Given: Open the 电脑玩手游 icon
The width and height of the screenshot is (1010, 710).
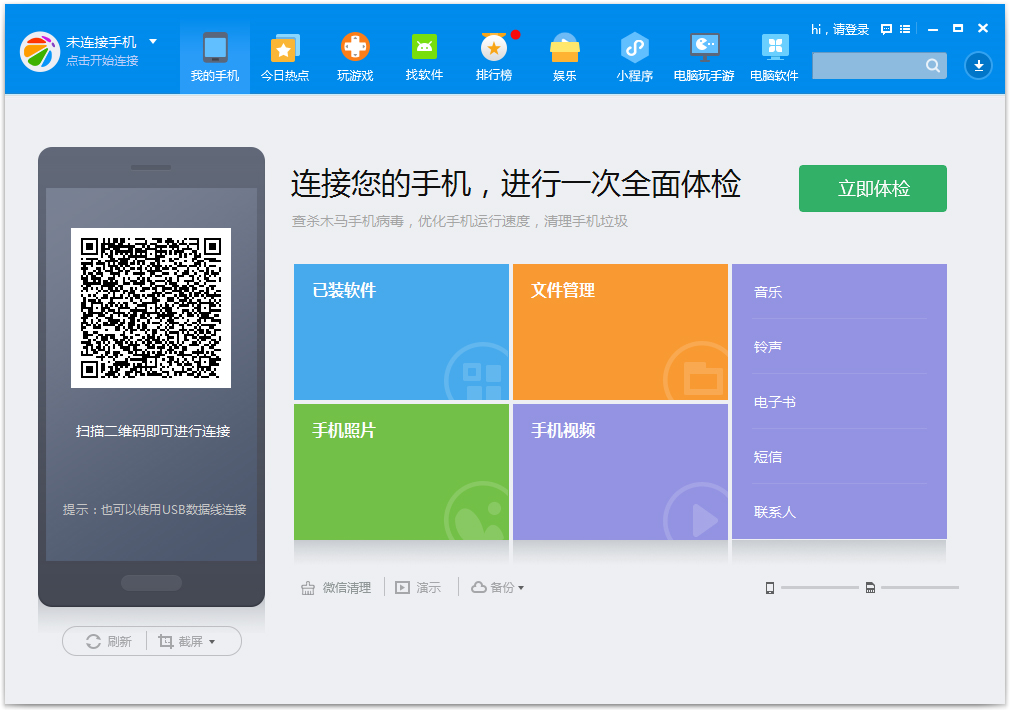Looking at the screenshot, I should [704, 57].
